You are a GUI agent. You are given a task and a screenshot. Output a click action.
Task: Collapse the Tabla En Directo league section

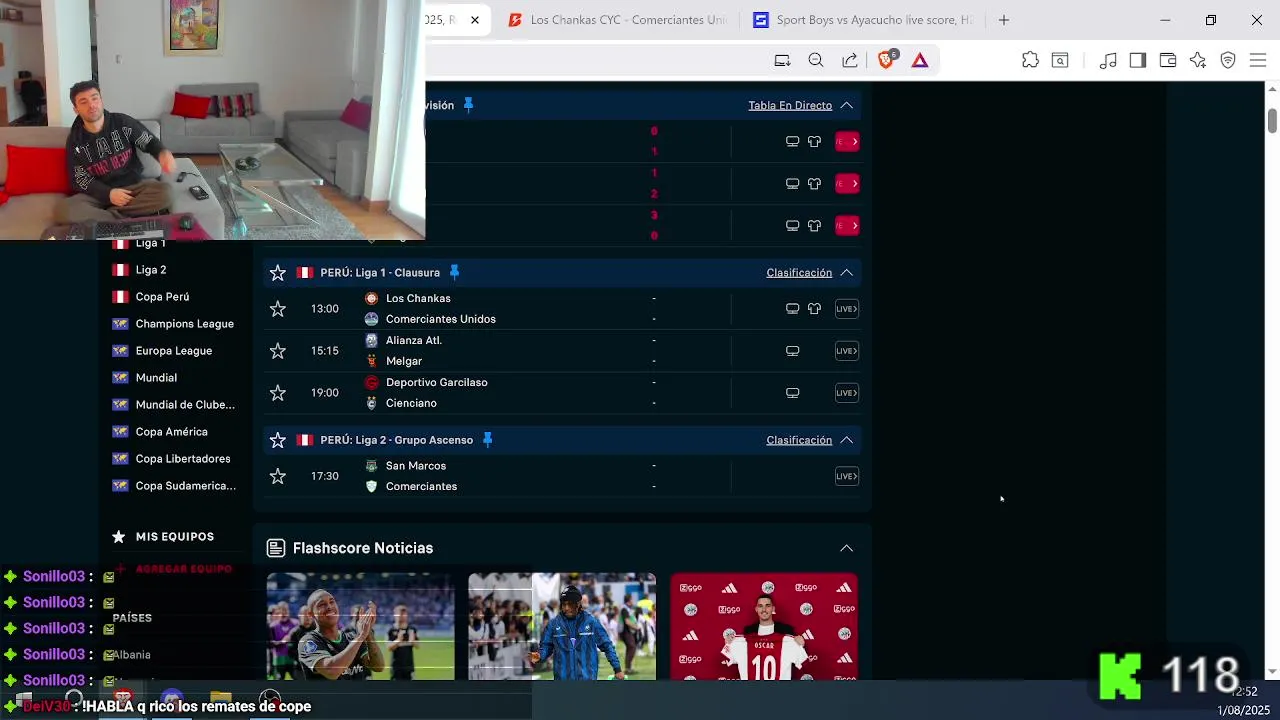click(x=846, y=105)
